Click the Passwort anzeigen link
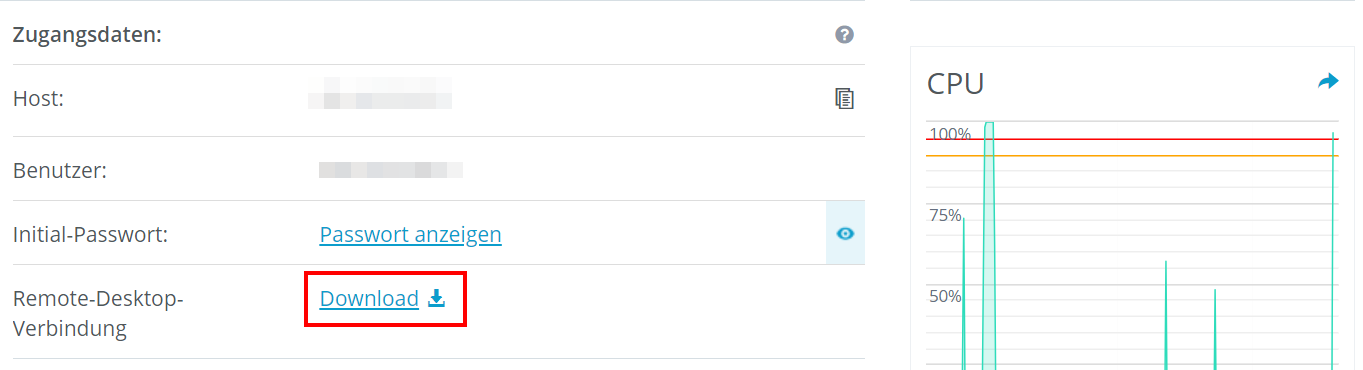1363x370 pixels. tap(410, 234)
